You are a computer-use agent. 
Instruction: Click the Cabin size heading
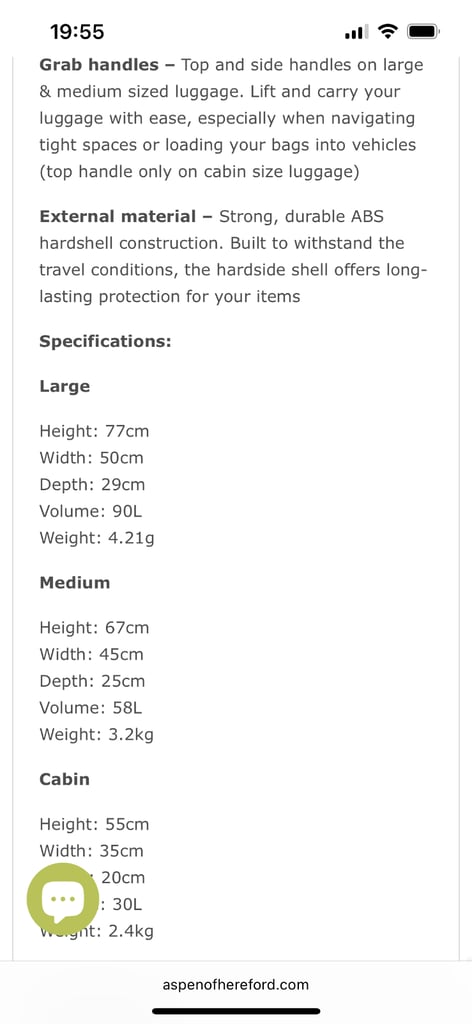pyautogui.click(x=65, y=778)
